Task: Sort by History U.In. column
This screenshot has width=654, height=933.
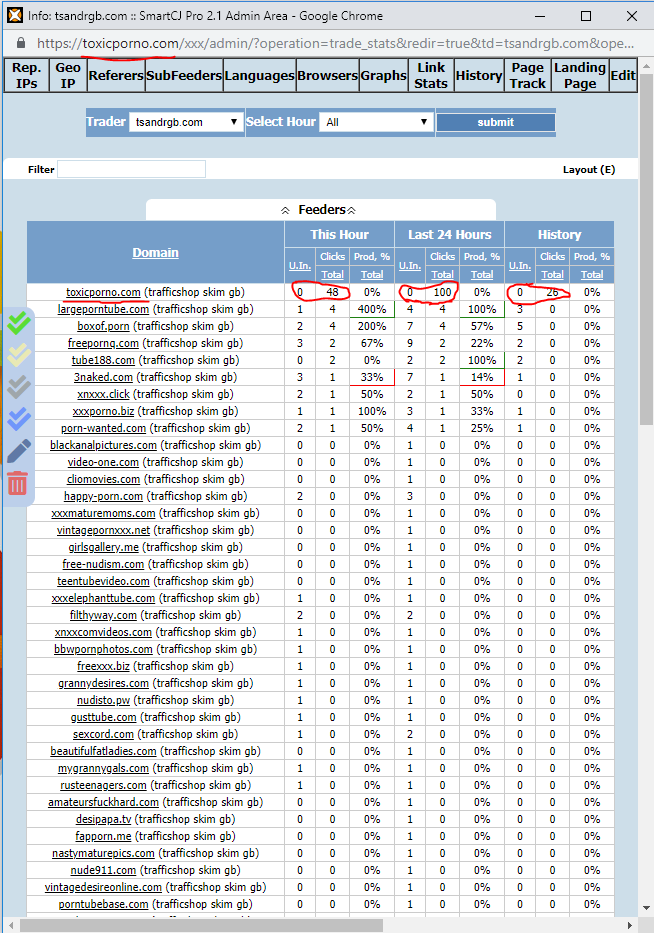Action: (x=520, y=265)
